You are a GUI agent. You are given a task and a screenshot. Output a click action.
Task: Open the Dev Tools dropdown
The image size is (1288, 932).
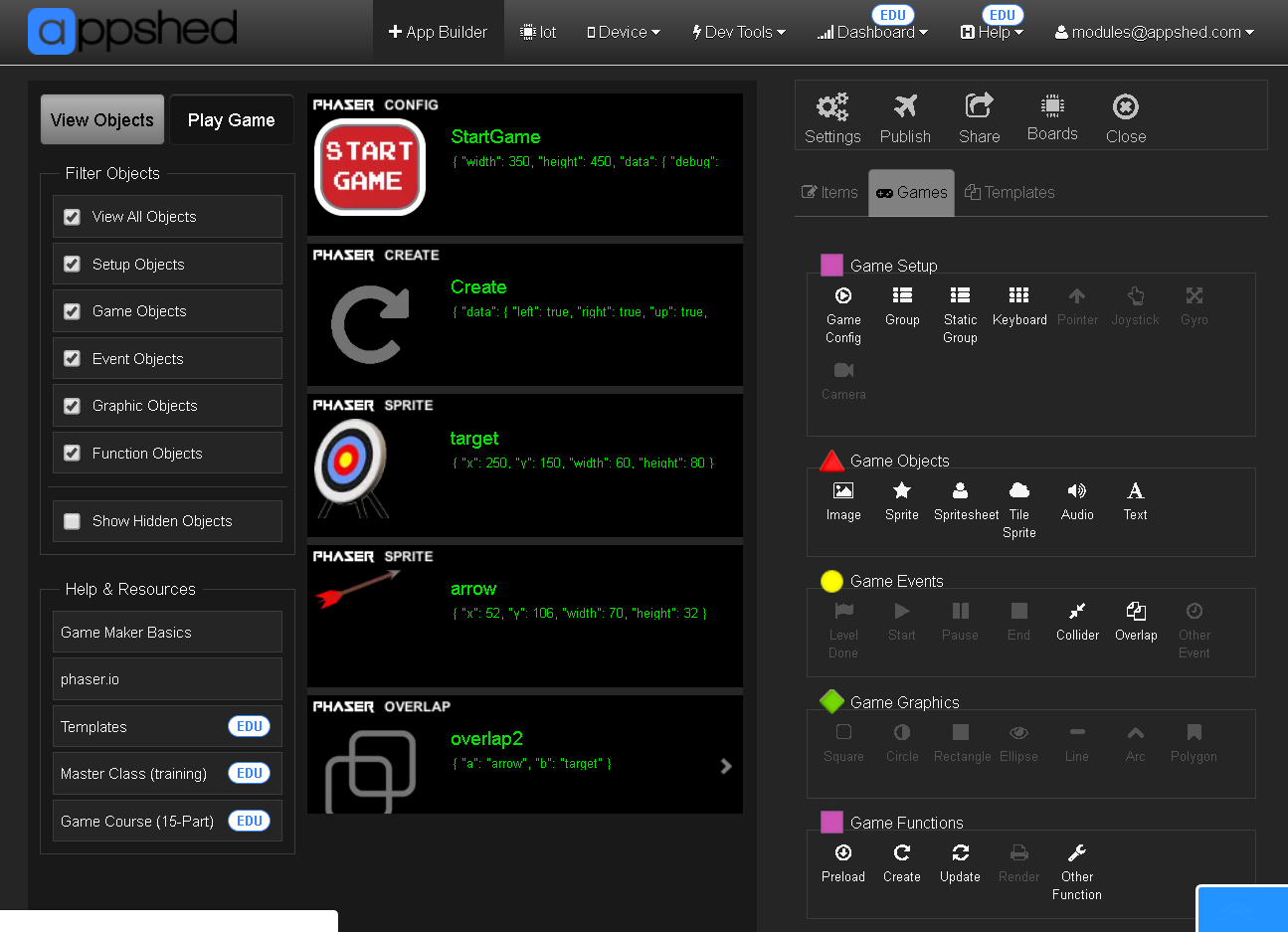(x=739, y=32)
